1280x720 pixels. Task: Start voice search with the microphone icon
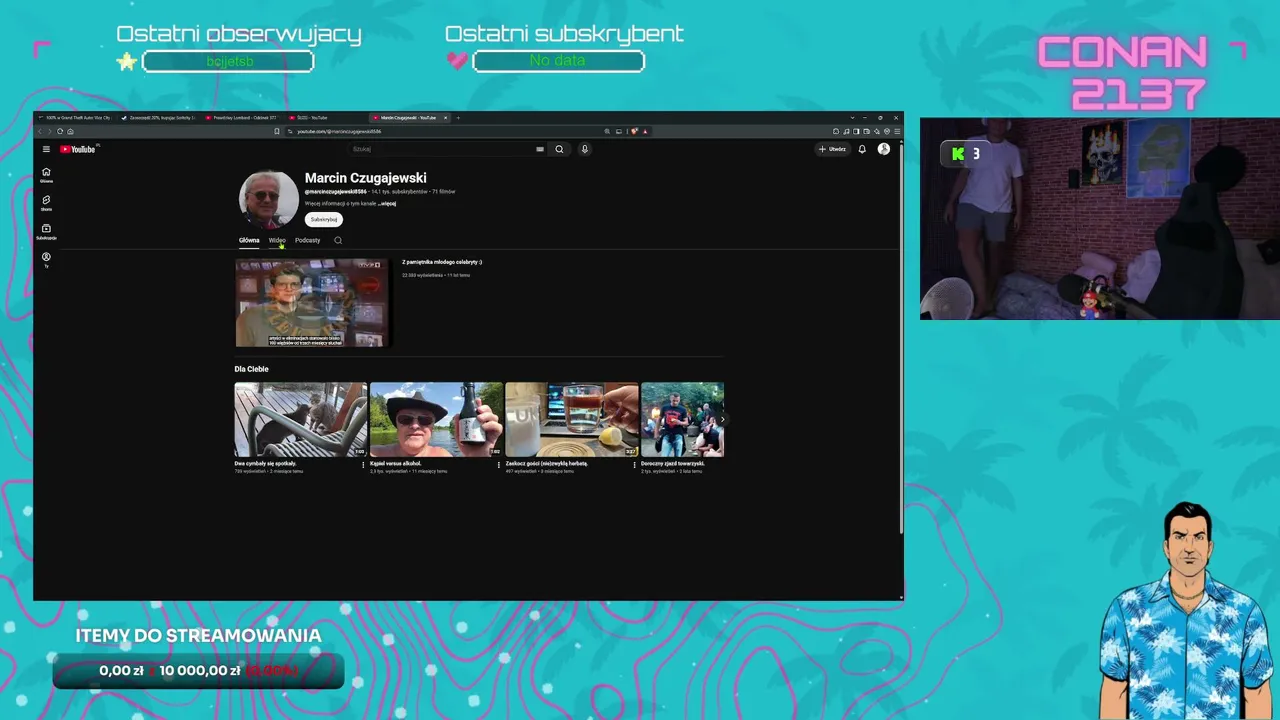[x=585, y=149]
